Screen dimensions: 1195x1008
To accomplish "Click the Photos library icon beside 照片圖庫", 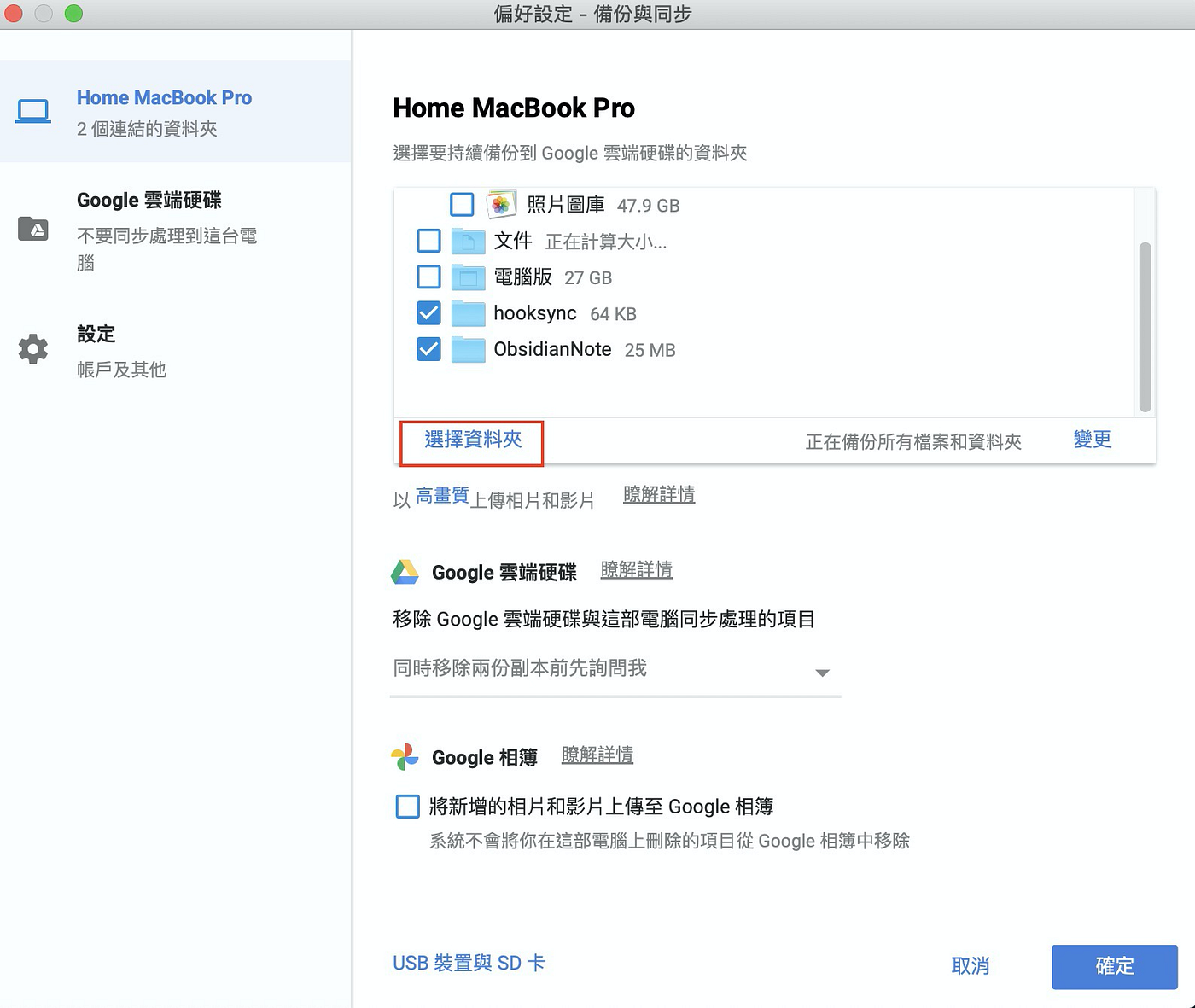I will point(501,204).
